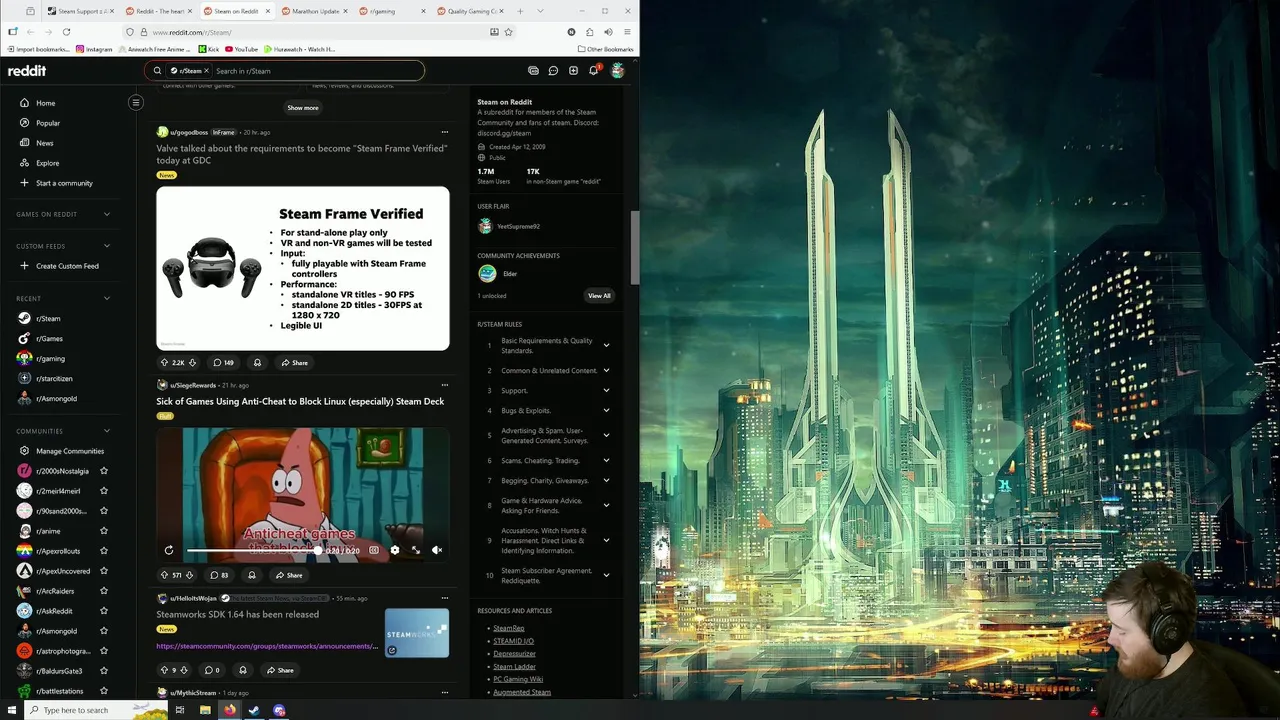
Task: Click Show more button
Action: point(303,108)
